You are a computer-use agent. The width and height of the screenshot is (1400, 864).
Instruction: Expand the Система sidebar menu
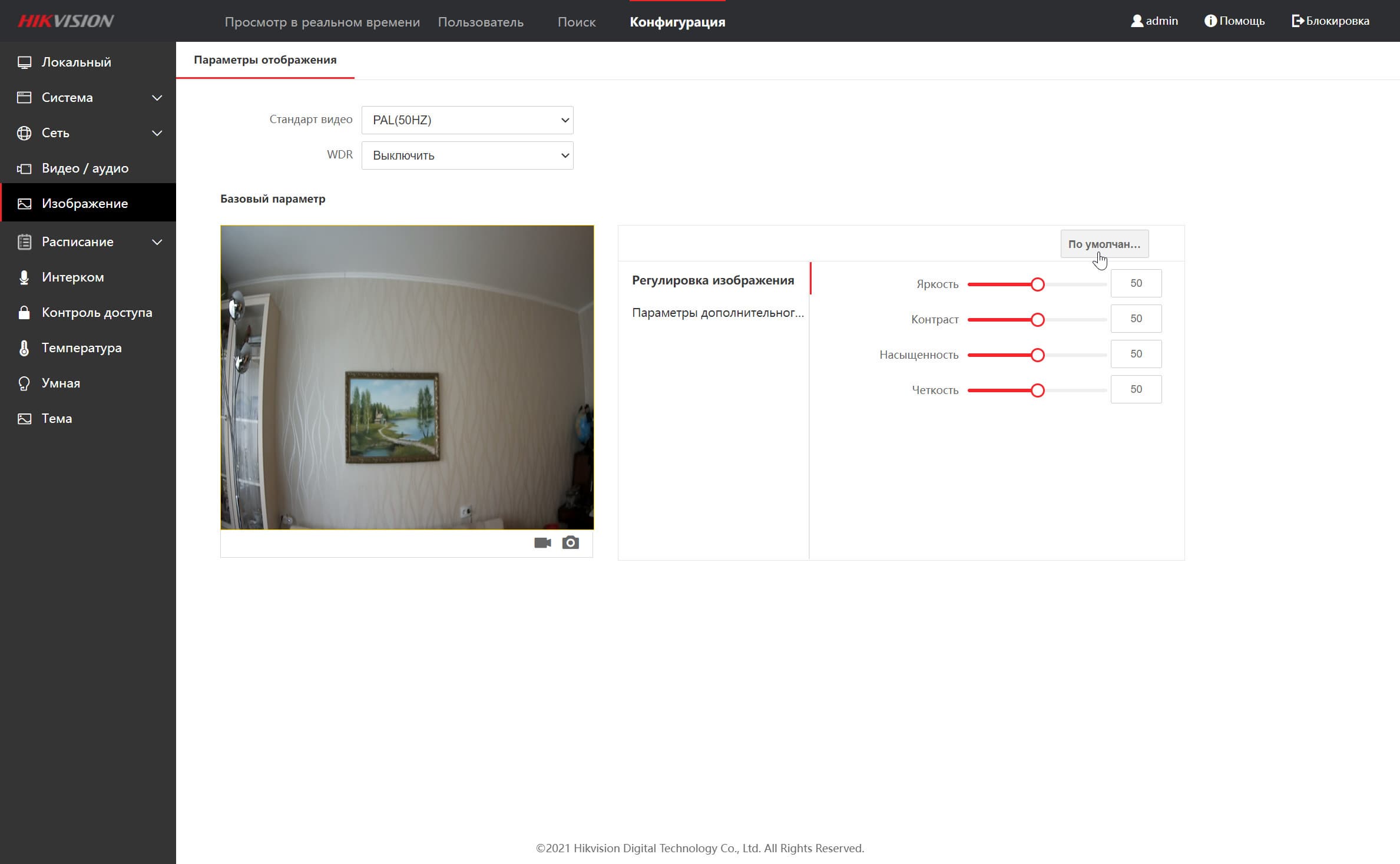157,98
